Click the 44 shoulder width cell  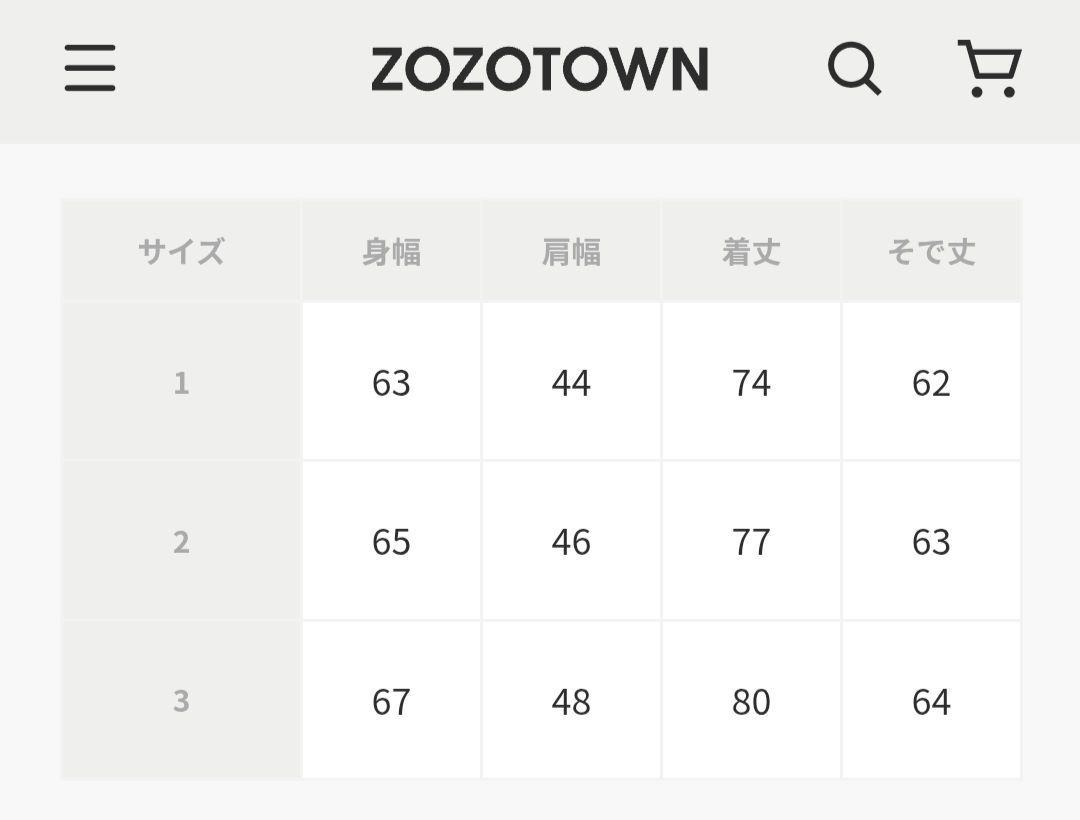(571, 381)
